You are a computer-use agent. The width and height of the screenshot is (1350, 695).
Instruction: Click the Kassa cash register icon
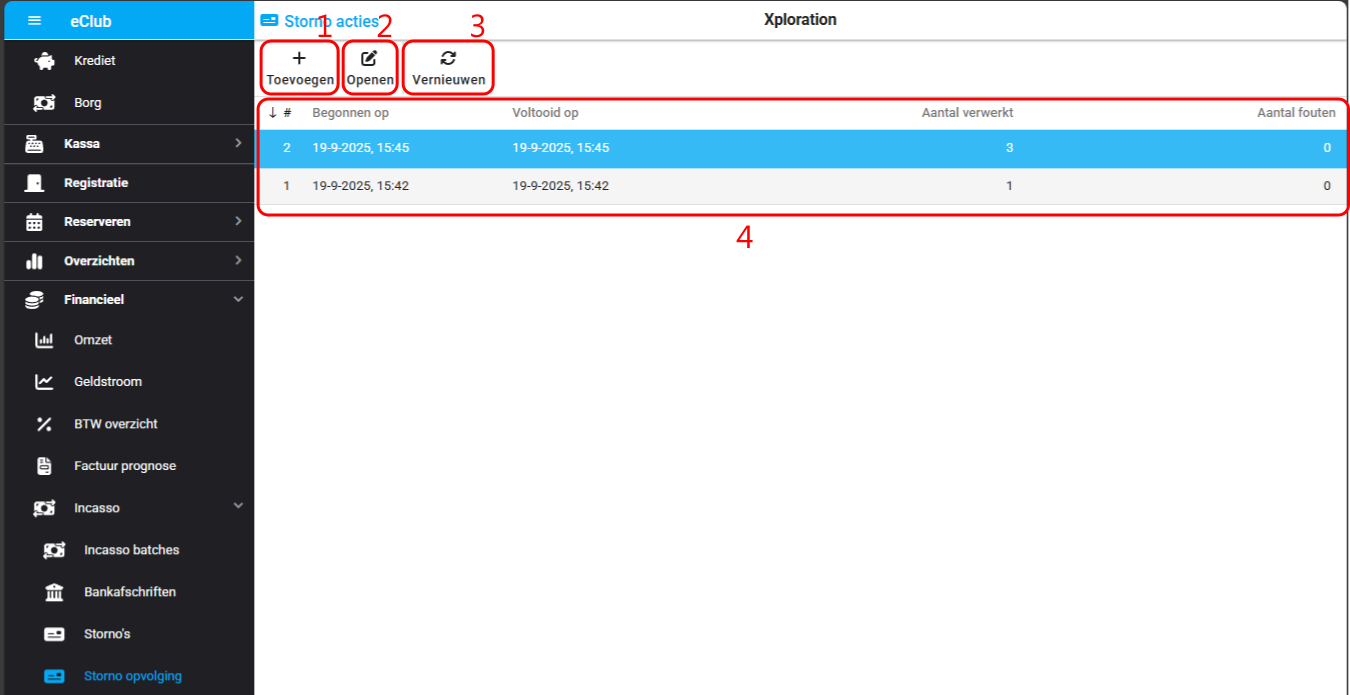tap(35, 144)
